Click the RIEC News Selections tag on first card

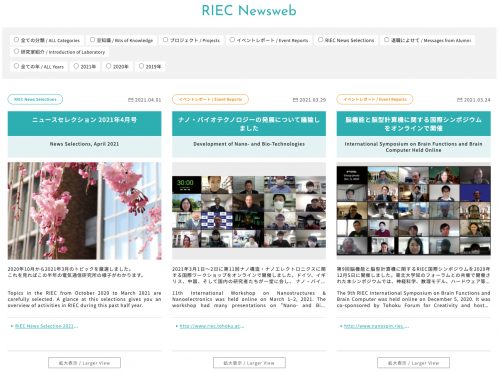[35, 99]
